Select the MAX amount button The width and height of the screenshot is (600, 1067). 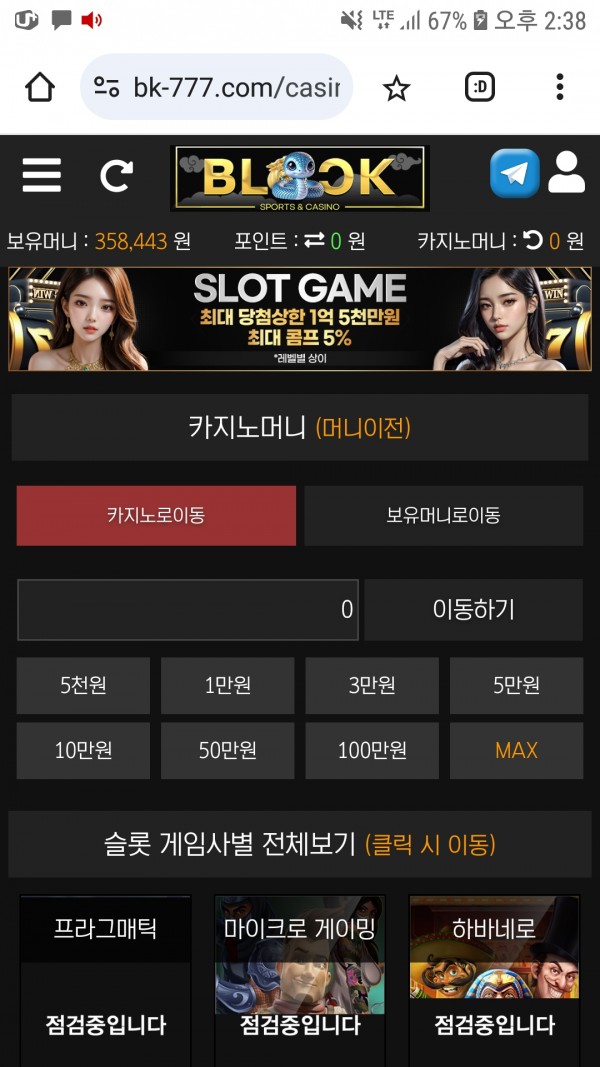(x=516, y=751)
